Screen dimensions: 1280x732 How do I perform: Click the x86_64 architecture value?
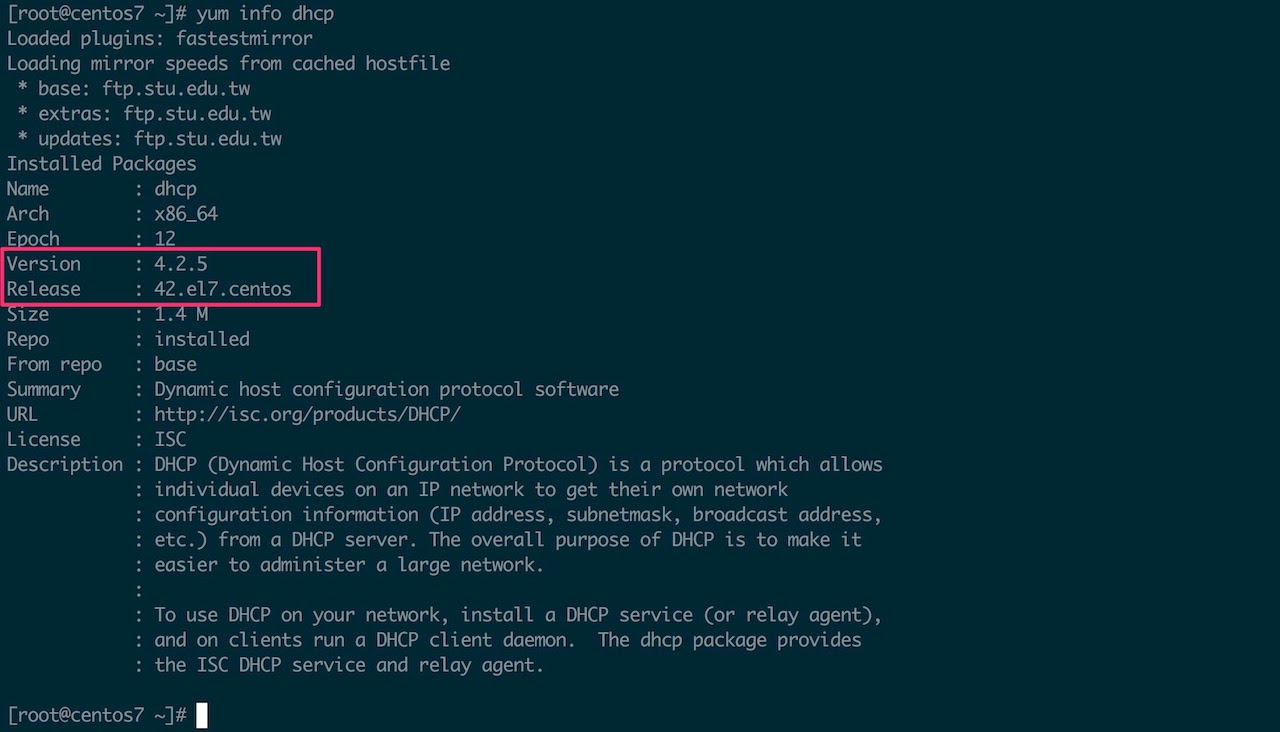click(x=186, y=214)
